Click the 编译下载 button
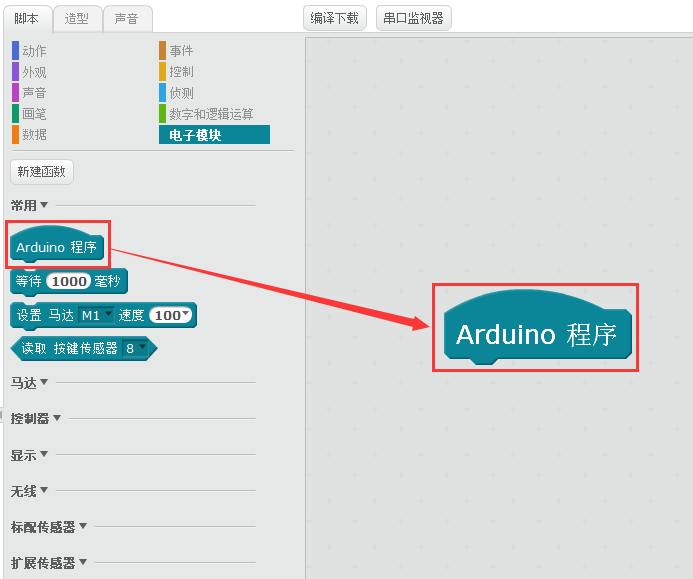693x579 pixels. (335, 18)
